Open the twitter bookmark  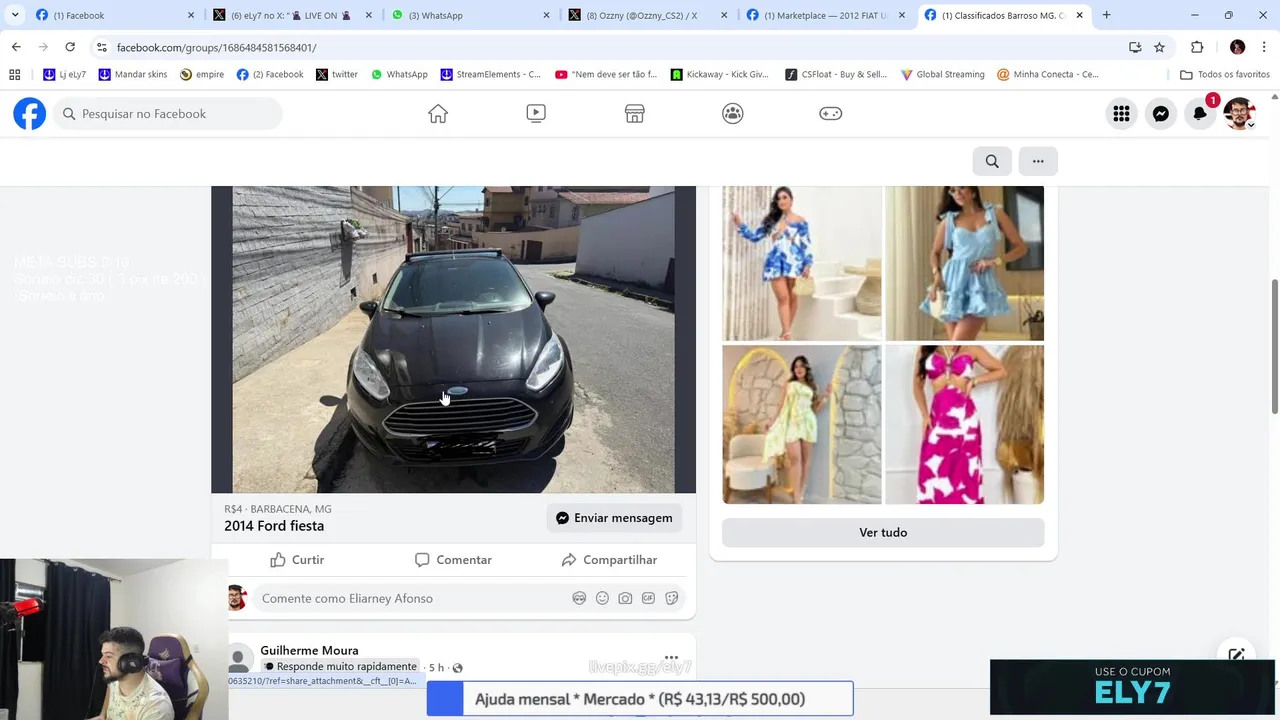337,74
